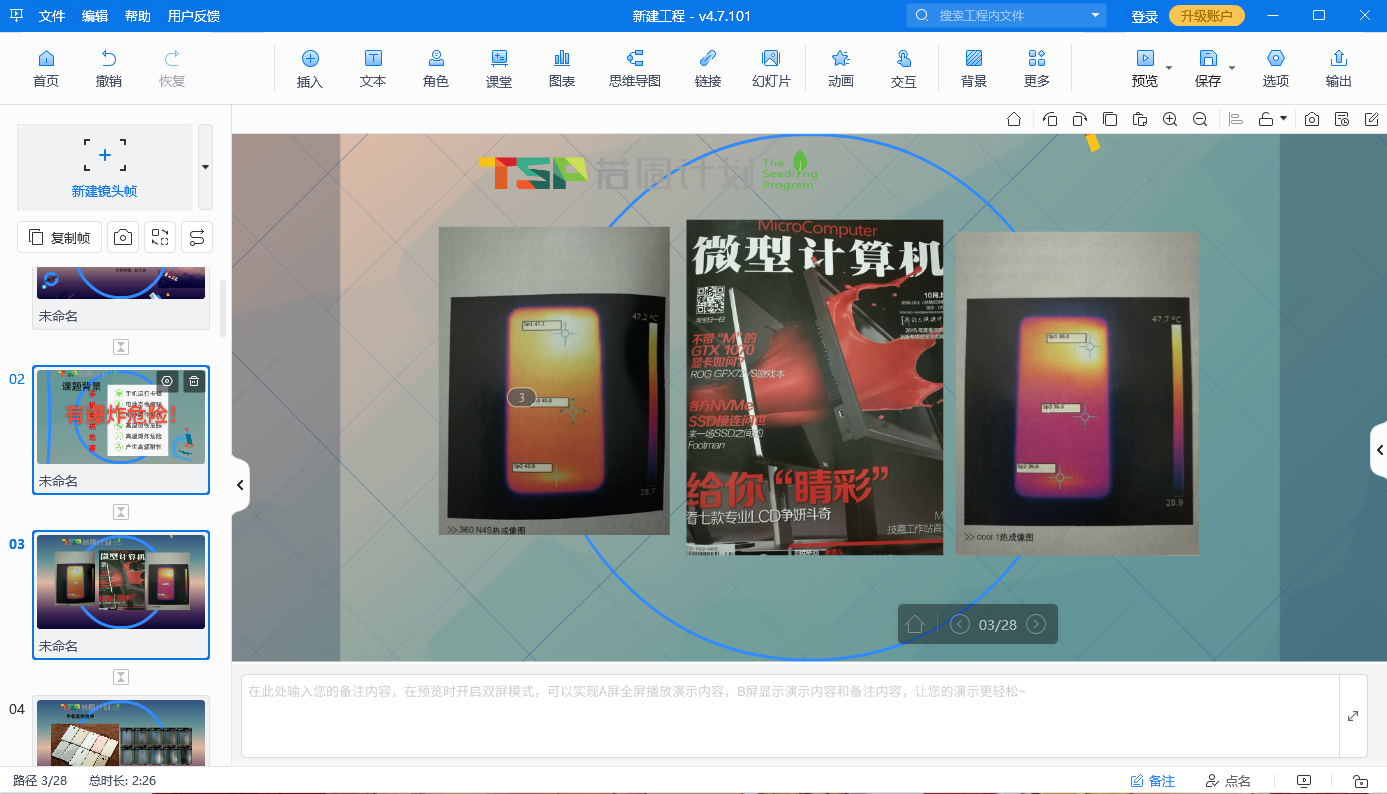This screenshot has width=1387, height=794.
Task: Click transition icon between frames 03 and 04
Action: pos(121,677)
